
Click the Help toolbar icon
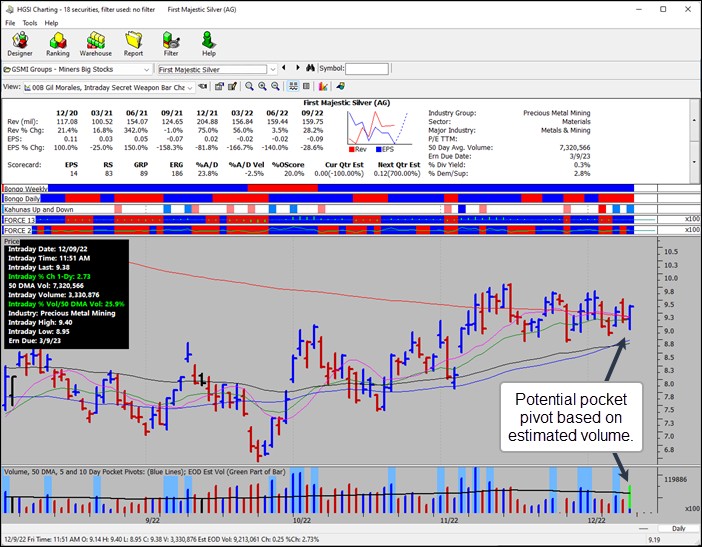209,44
